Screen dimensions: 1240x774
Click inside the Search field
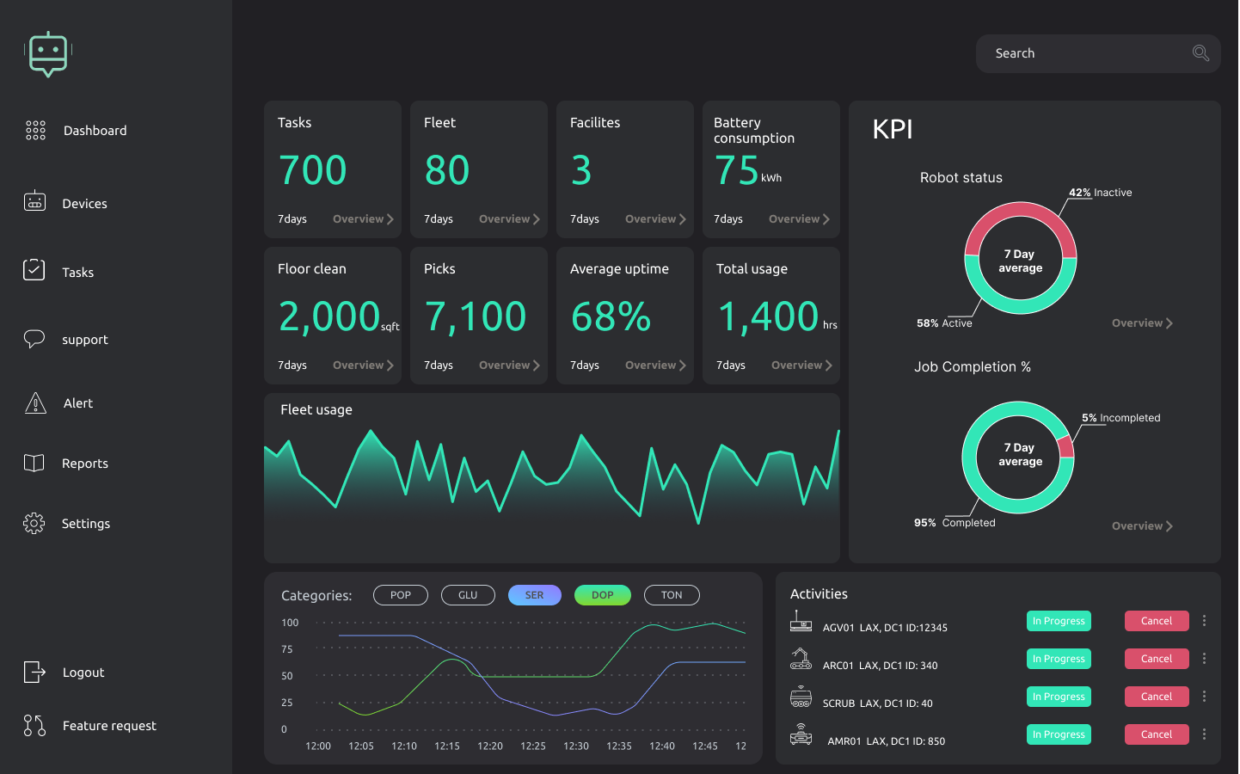[x=1080, y=53]
